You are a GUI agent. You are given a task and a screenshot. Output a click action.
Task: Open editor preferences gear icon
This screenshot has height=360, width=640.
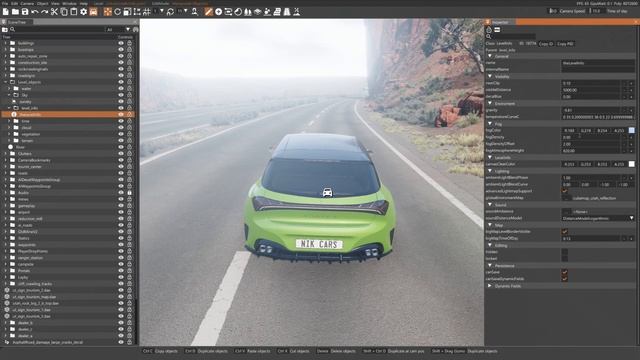[84, 12]
